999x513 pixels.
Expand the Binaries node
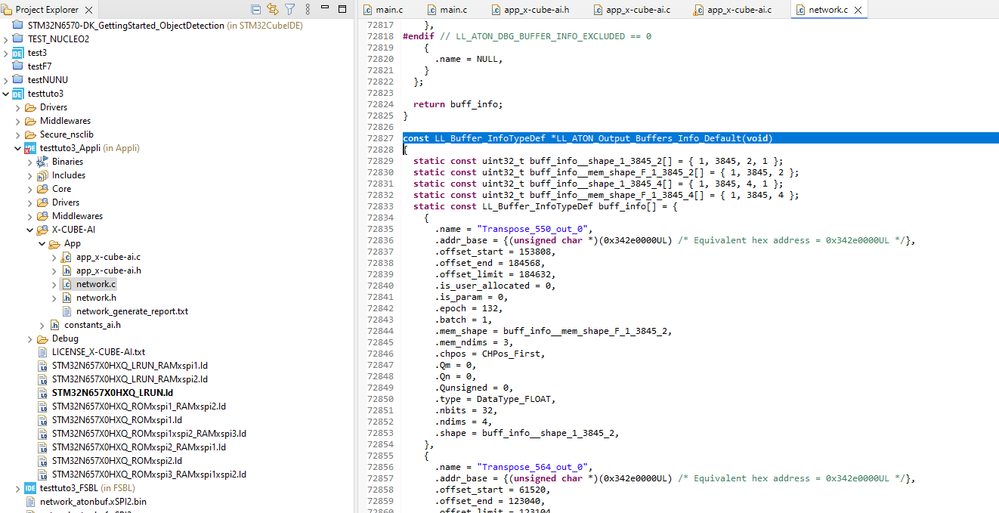tap(30, 162)
